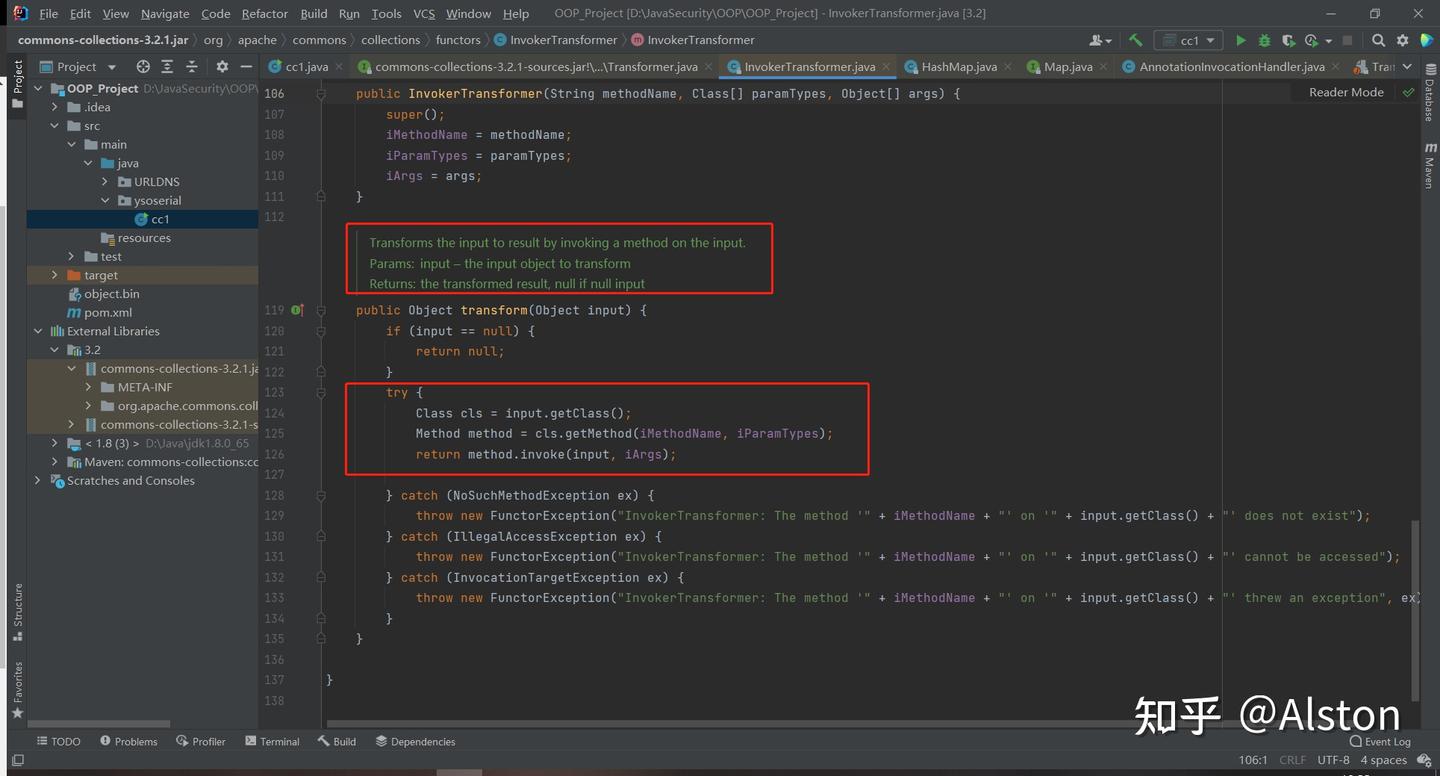The image size is (1440, 776).
Task: Expand the URLDNS package node
Action: 105,182
